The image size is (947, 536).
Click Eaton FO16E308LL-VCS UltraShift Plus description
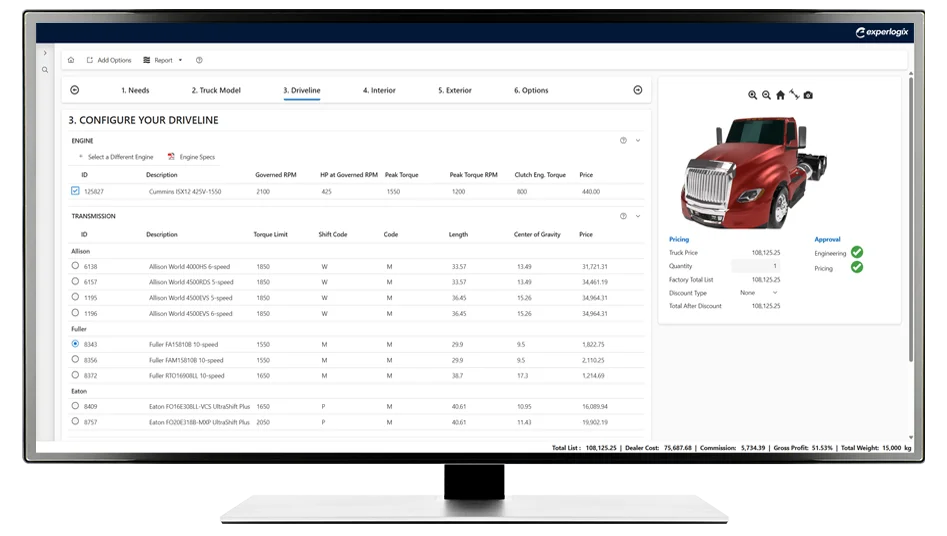(199, 407)
